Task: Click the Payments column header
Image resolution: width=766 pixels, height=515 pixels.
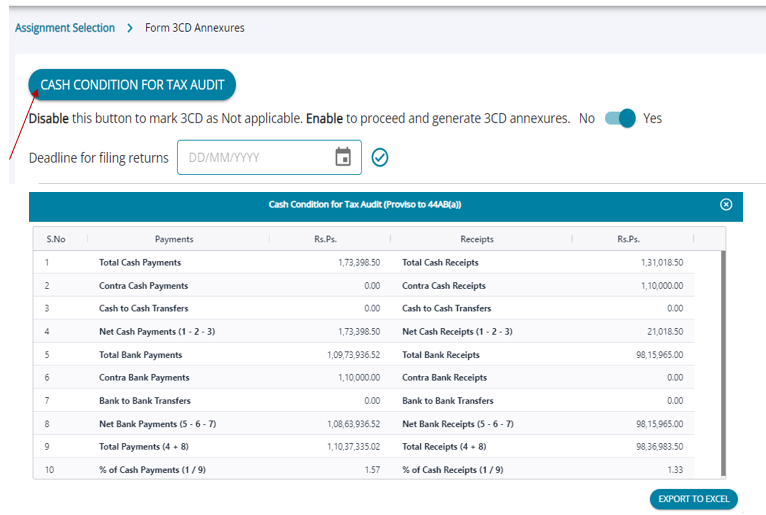Action: click(x=174, y=239)
